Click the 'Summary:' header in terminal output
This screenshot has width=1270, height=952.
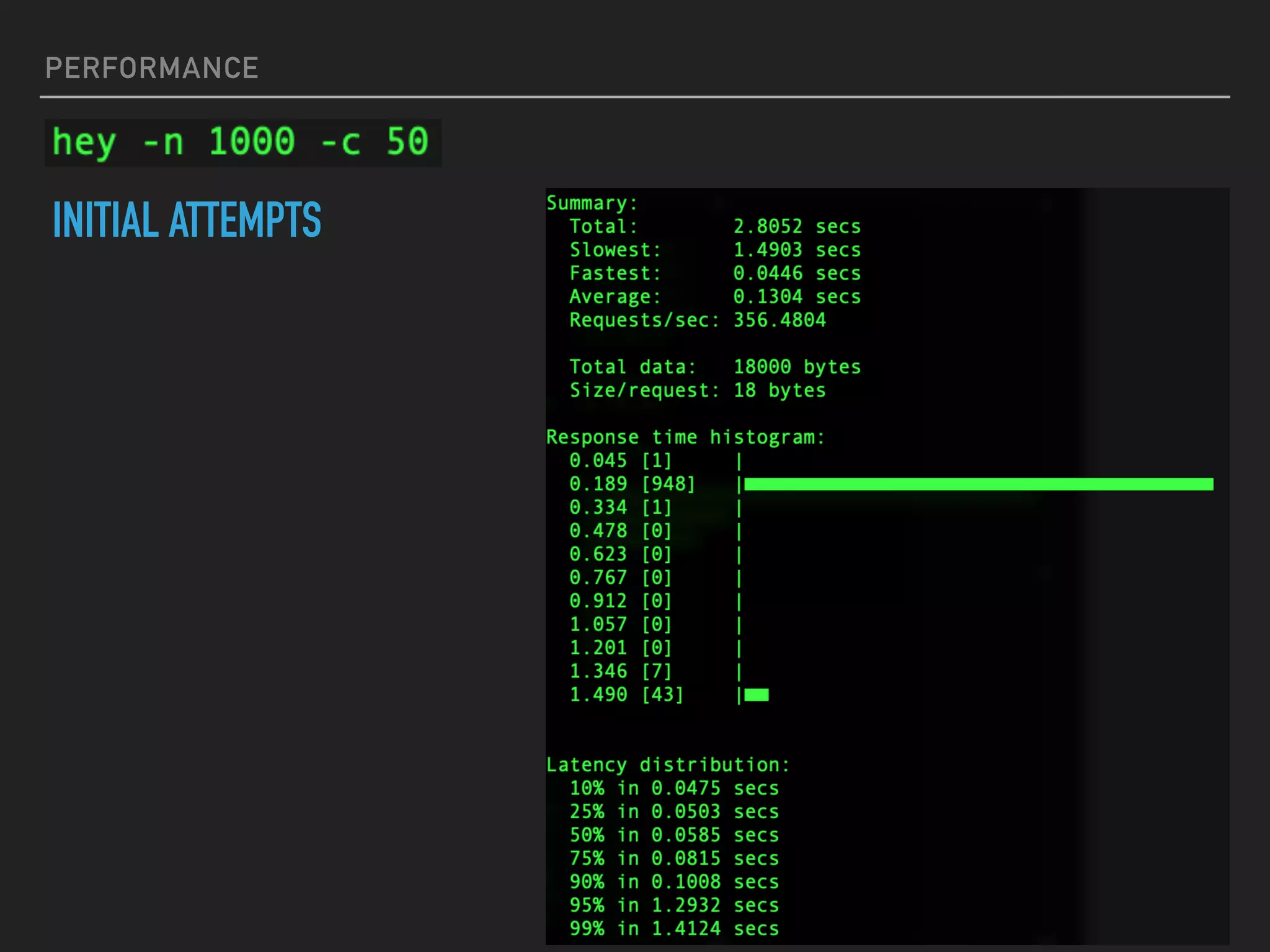[x=592, y=203]
